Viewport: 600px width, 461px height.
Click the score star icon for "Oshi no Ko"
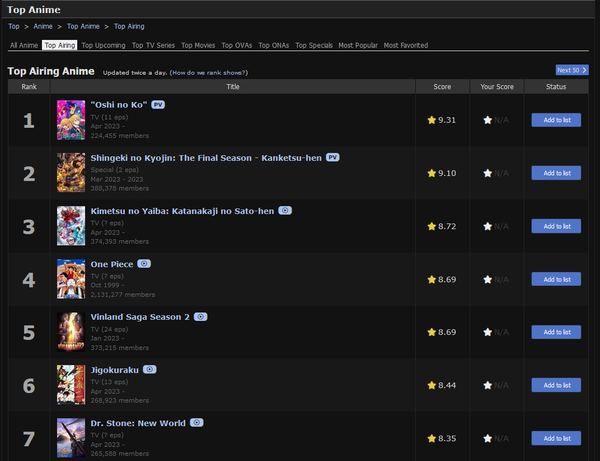(x=432, y=120)
